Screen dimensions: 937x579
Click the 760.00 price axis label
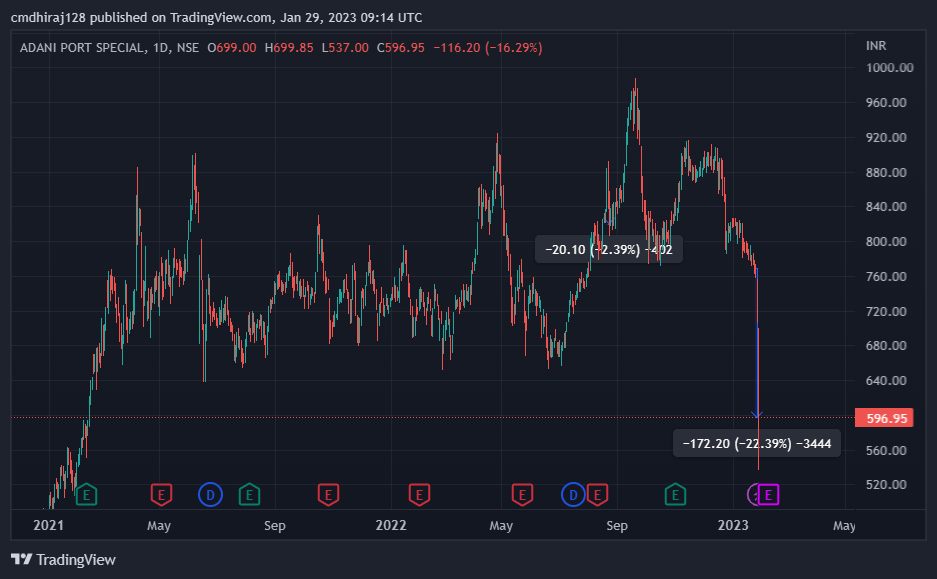pos(886,276)
